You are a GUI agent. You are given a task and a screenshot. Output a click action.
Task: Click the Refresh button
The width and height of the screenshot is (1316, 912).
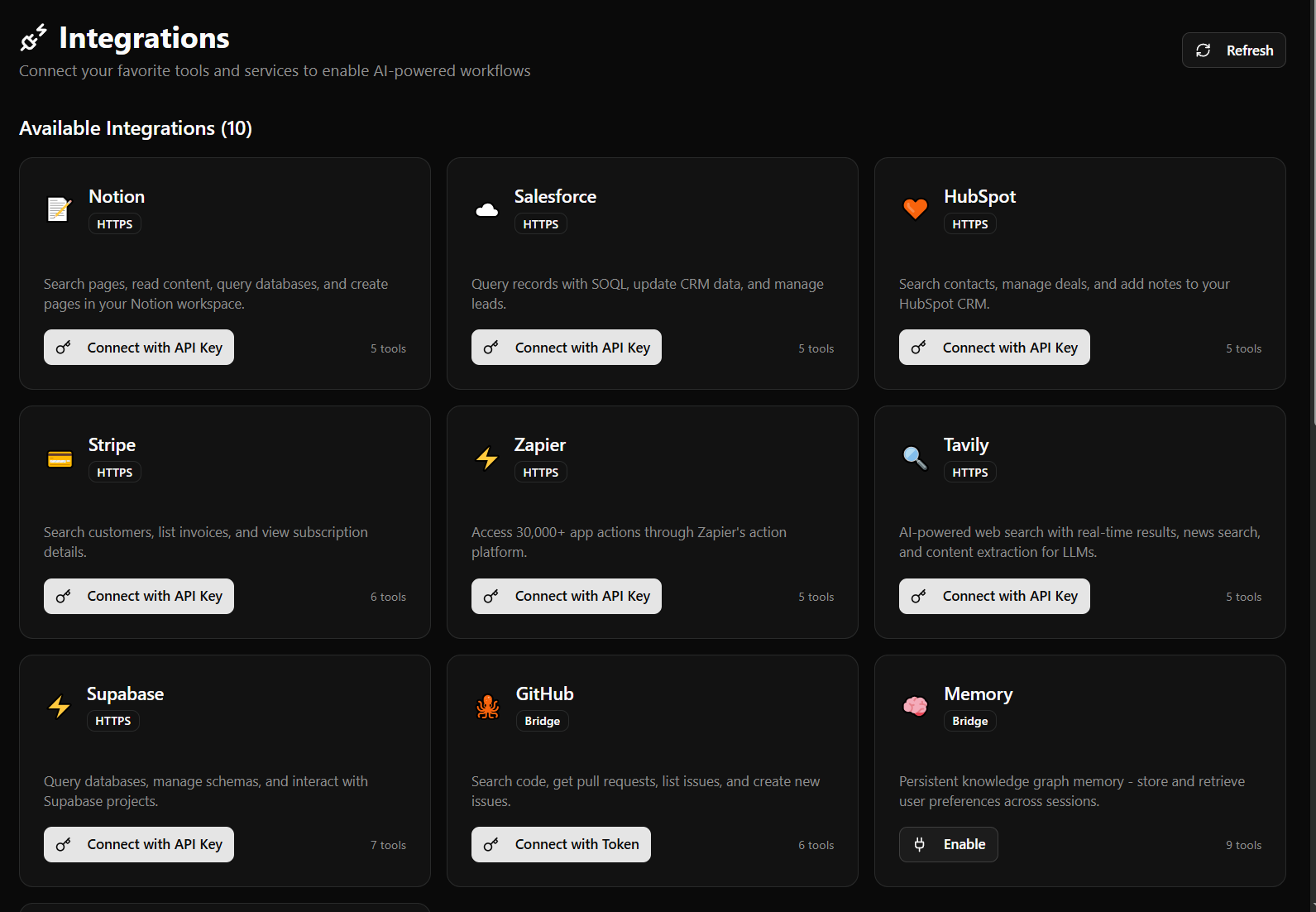coord(1233,50)
